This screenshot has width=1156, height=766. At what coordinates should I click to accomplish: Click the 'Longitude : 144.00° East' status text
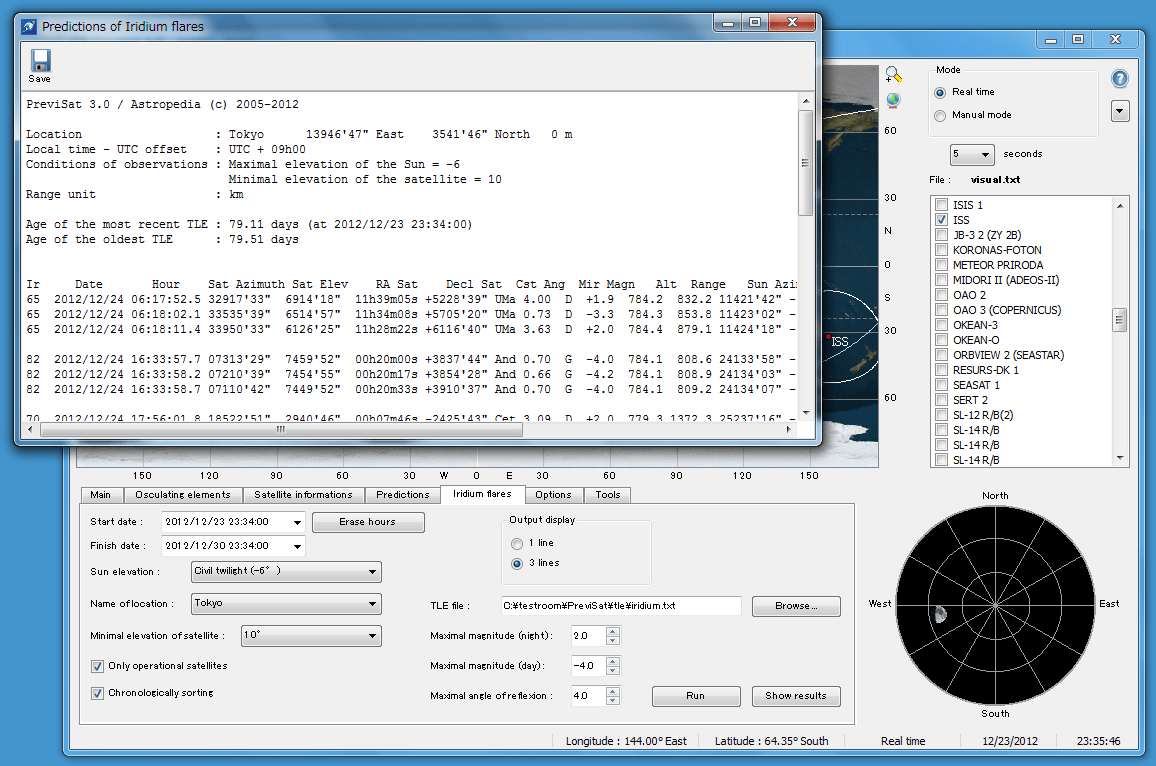pyautogui.click(x=626, y=741)
